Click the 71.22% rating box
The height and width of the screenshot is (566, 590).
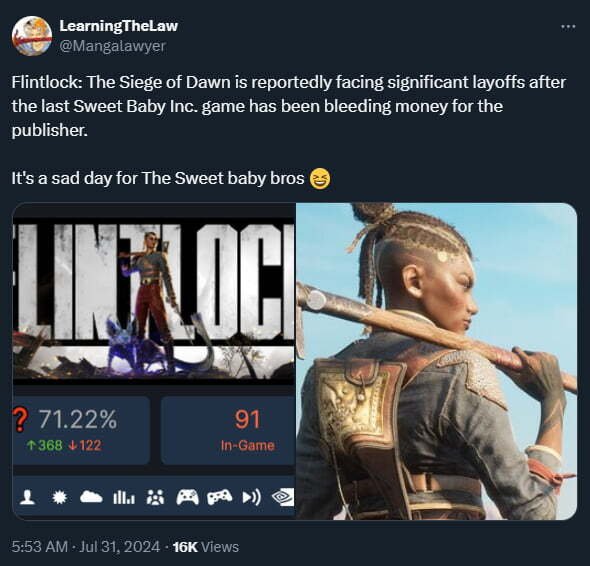click(81, 430)
